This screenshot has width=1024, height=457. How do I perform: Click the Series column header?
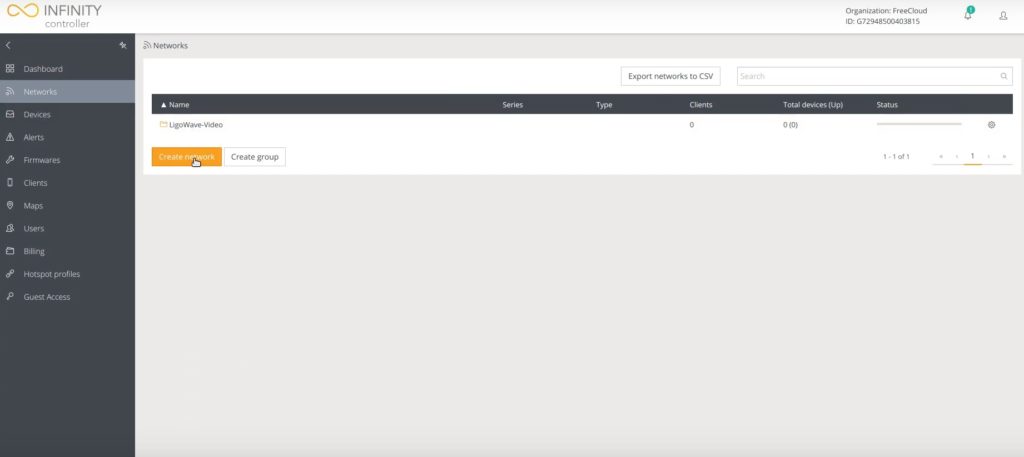(513, 104)
